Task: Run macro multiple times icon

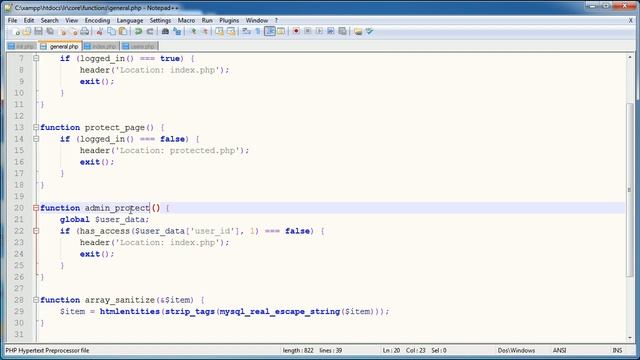Action: (x=331, y=31)
